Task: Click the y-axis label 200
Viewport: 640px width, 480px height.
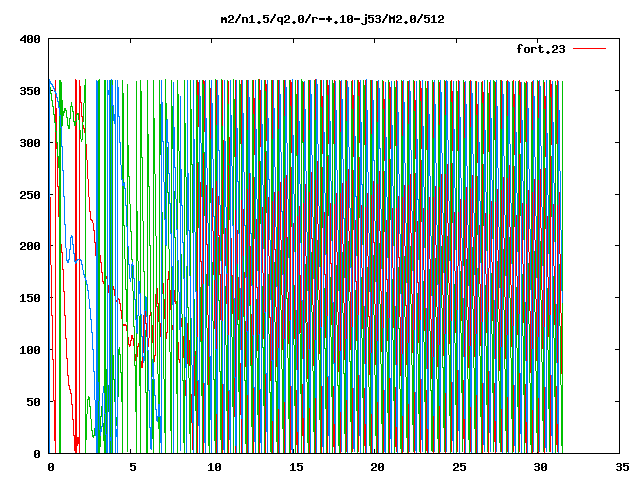Action: (30, 246)
